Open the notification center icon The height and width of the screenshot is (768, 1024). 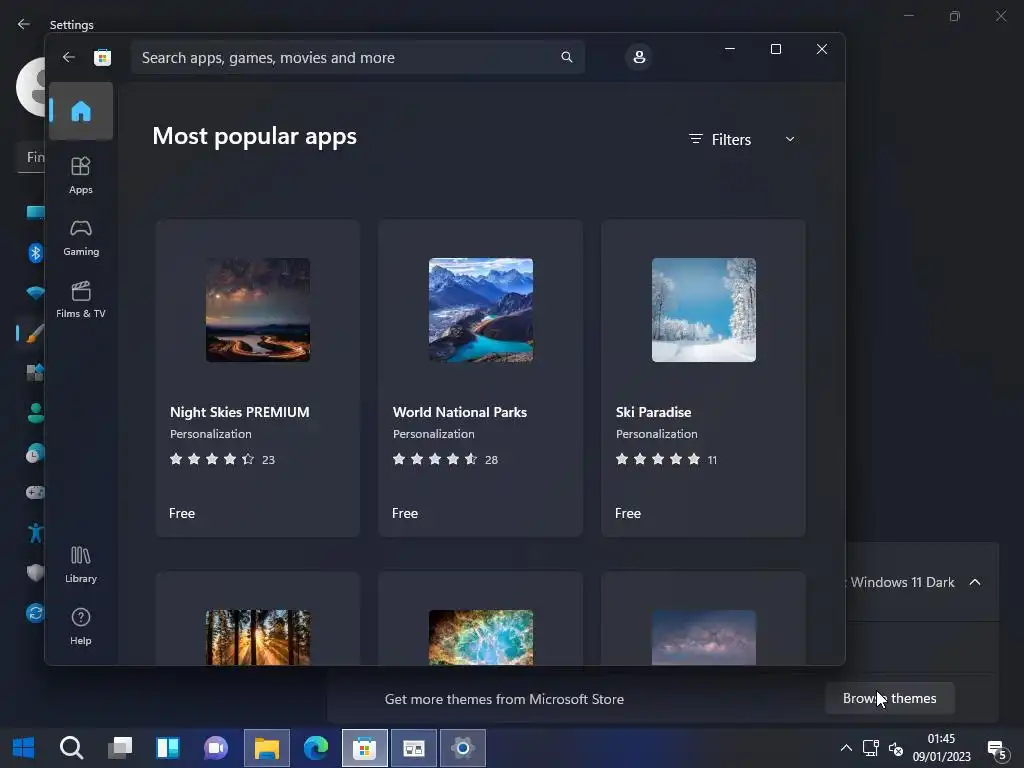coord(997,750)
